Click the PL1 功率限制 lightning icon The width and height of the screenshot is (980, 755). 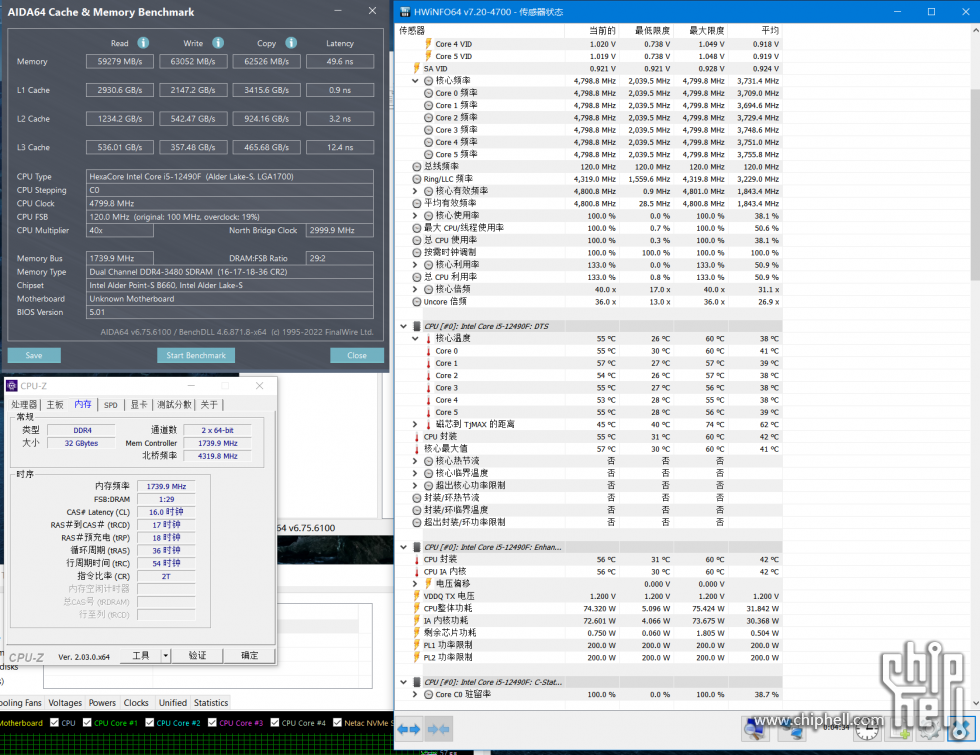pos(417,645)
